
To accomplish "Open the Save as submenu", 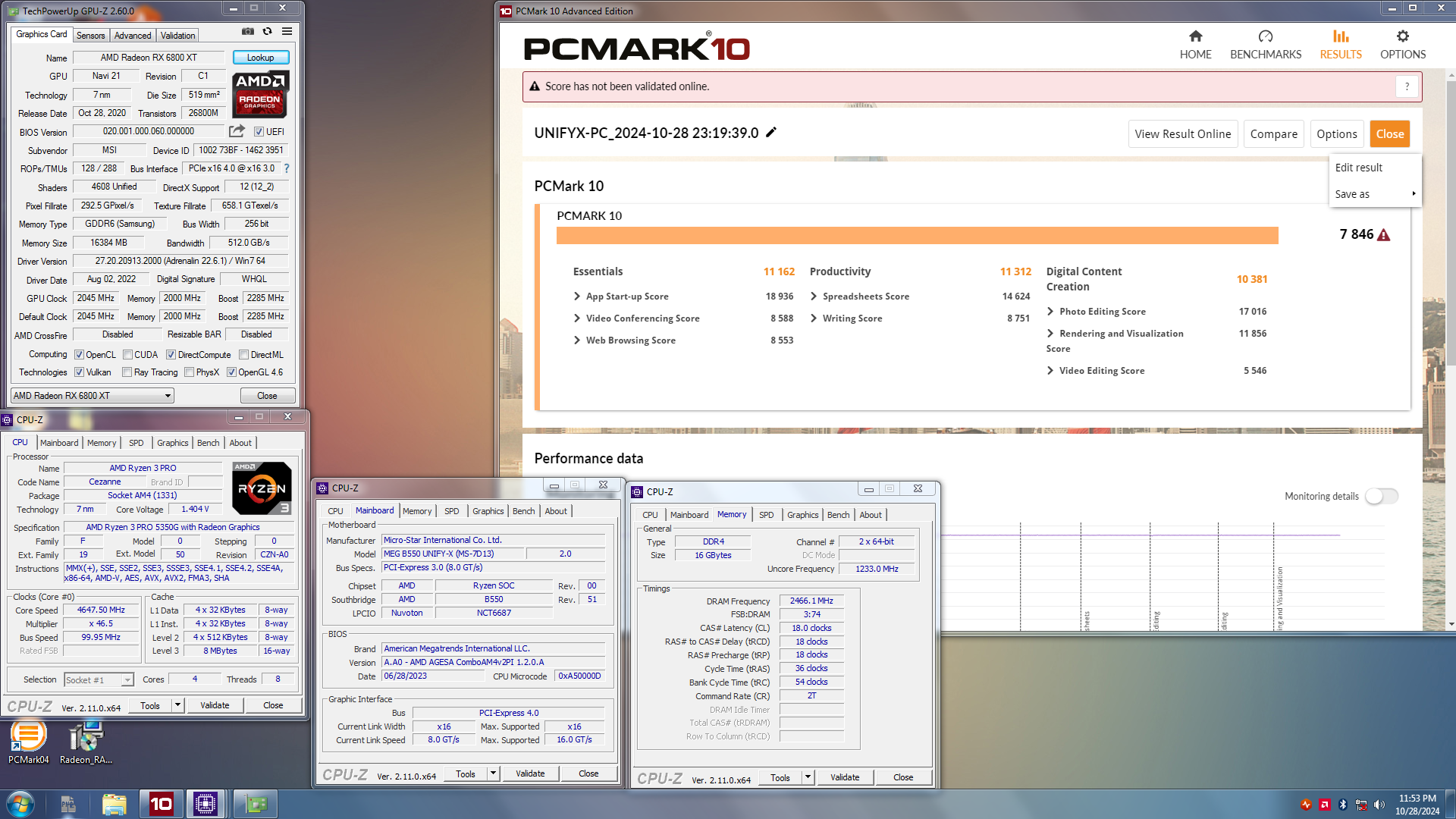I will point(1374,194).
